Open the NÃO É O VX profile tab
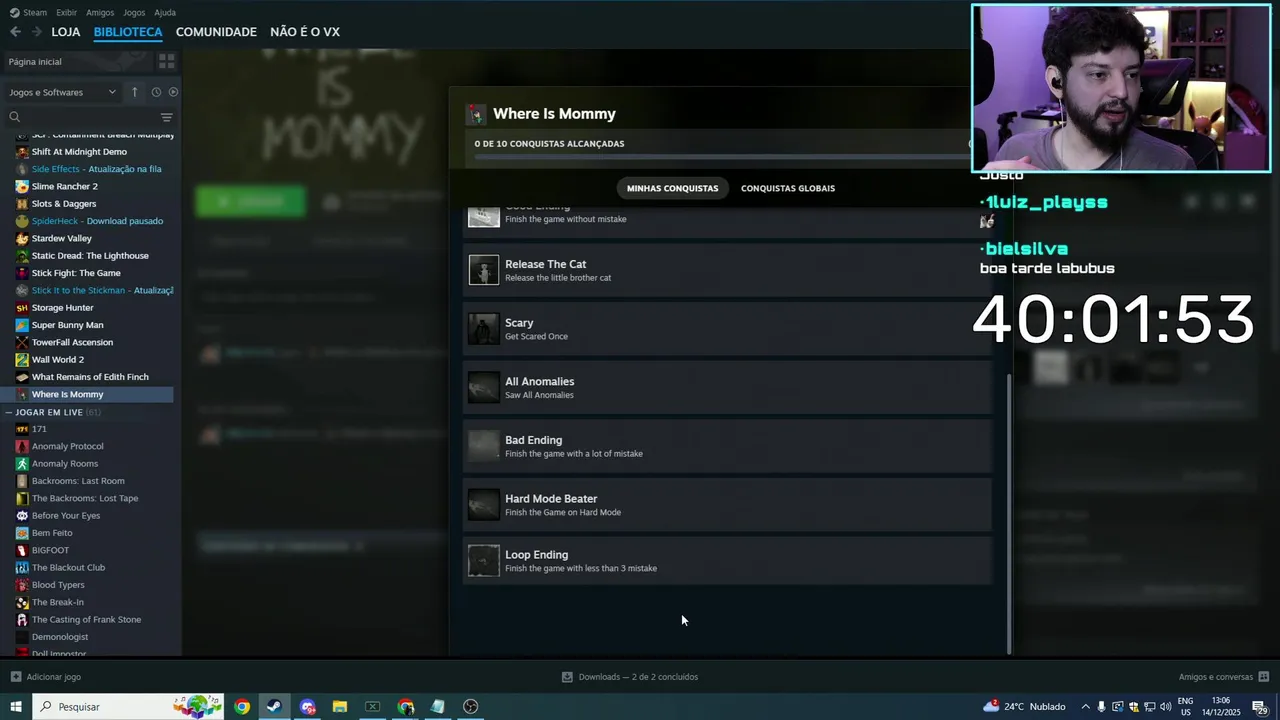Image resolution: width=1280 pixels, height=720 pixels. [x=305, y=32]
